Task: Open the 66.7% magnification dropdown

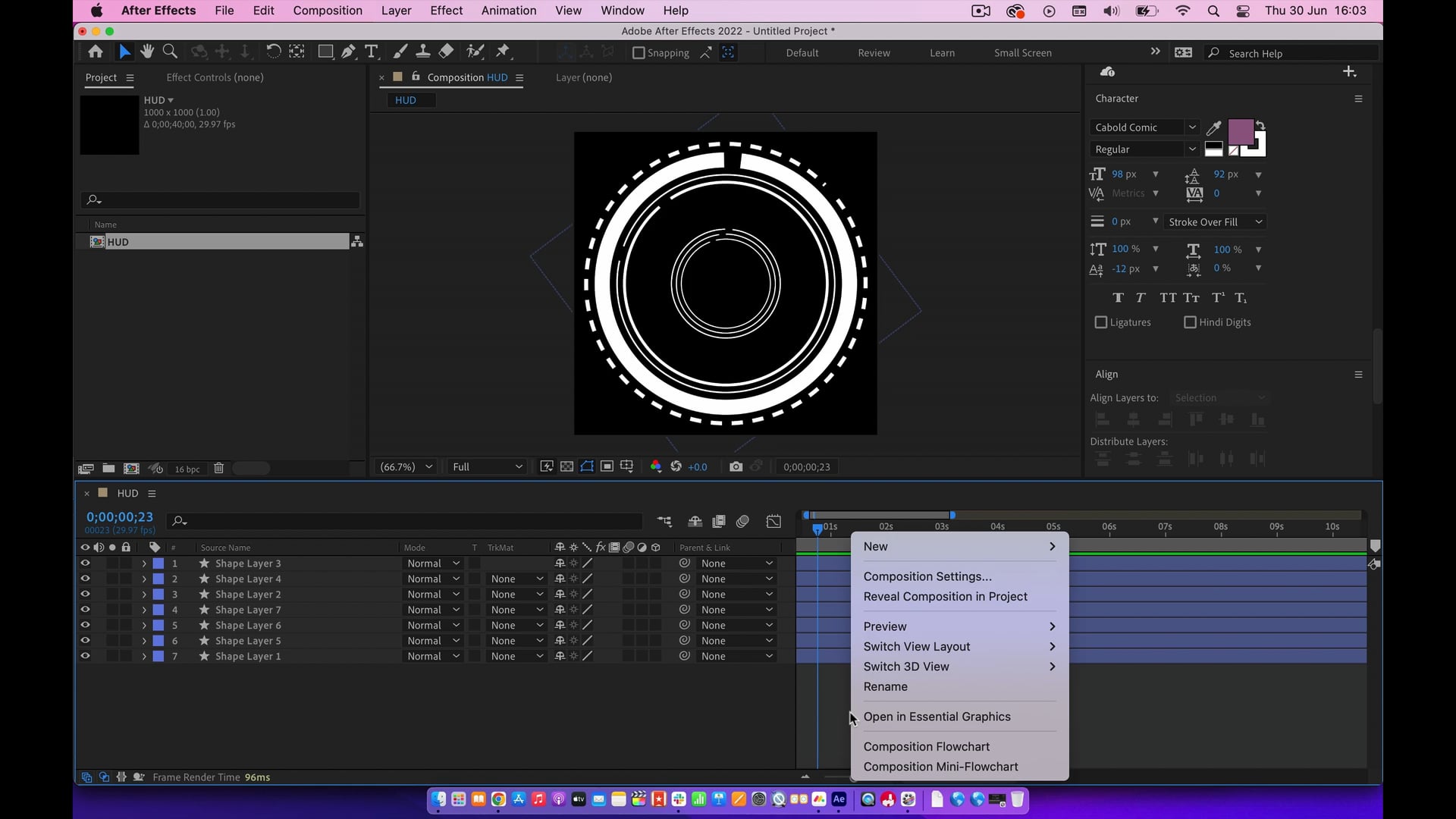Action: click(406, 467)
